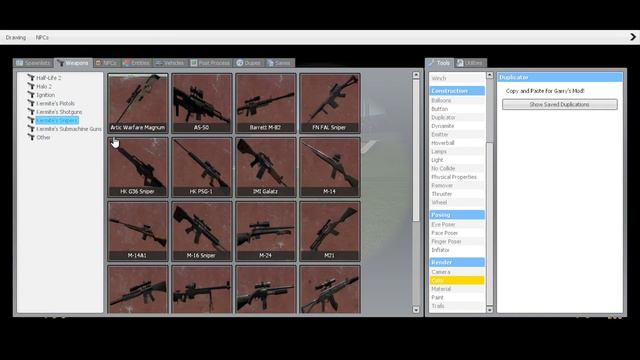Switch to the Saves tab
Screen dimensions: 640x360
279,63
